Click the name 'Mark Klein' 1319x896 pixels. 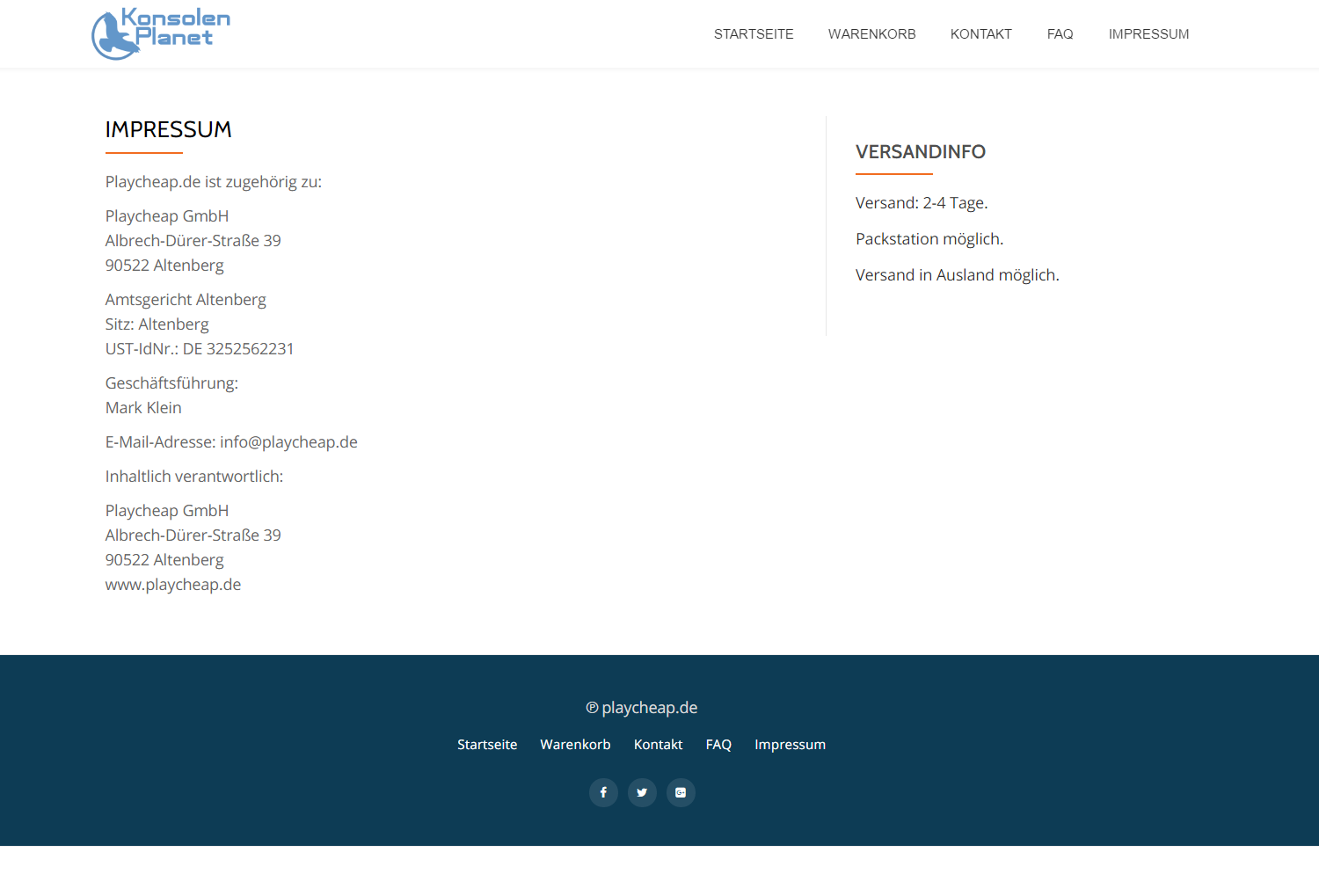click(x=143, y=408)
